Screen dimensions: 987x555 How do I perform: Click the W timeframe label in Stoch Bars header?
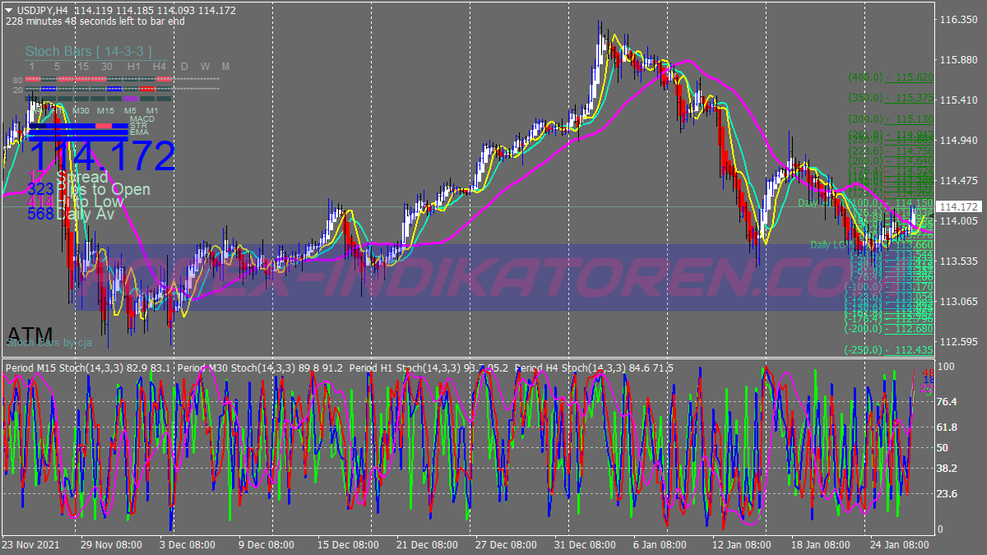[205, 66]
